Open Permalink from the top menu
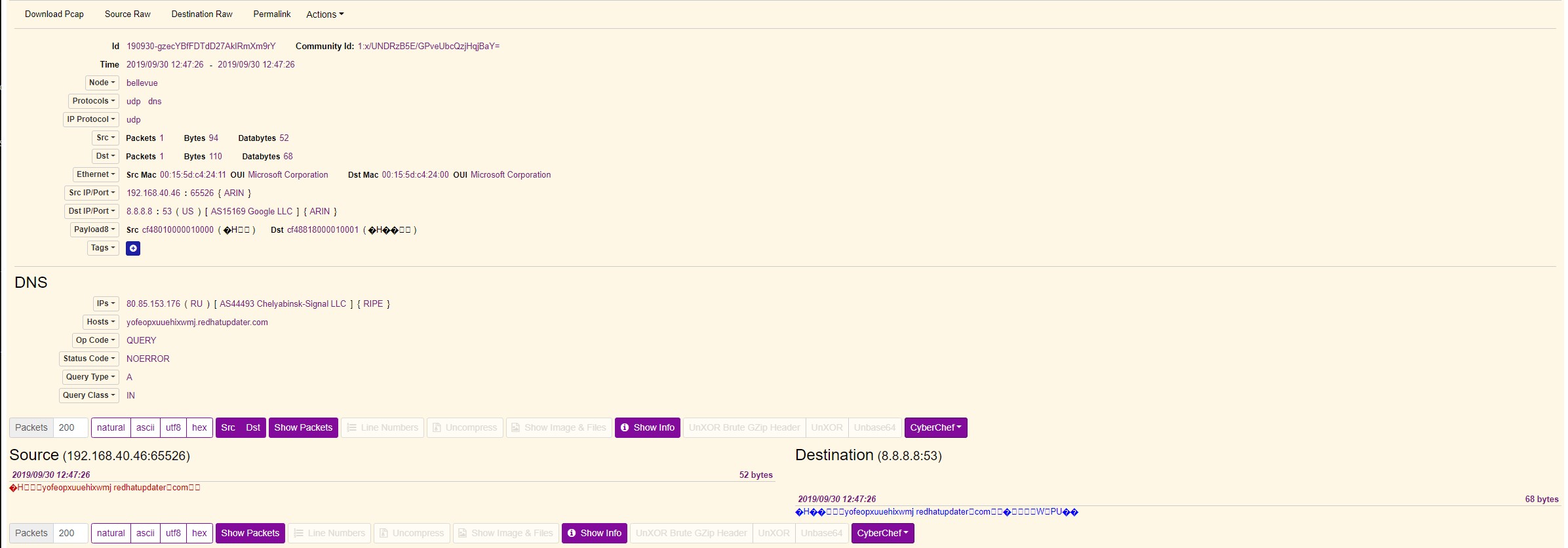This screenshot has width=1568, height=548. click(271, 14)
